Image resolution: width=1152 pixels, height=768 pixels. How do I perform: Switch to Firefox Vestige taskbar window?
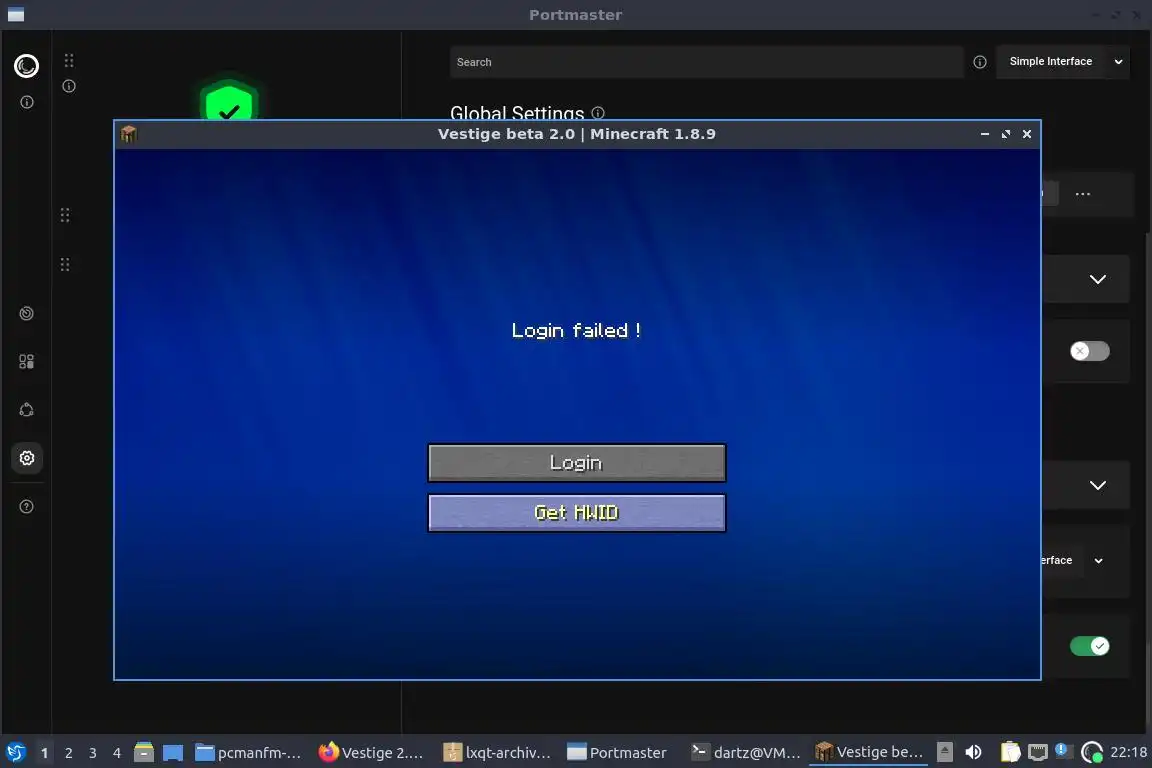[x=372, y=753]
